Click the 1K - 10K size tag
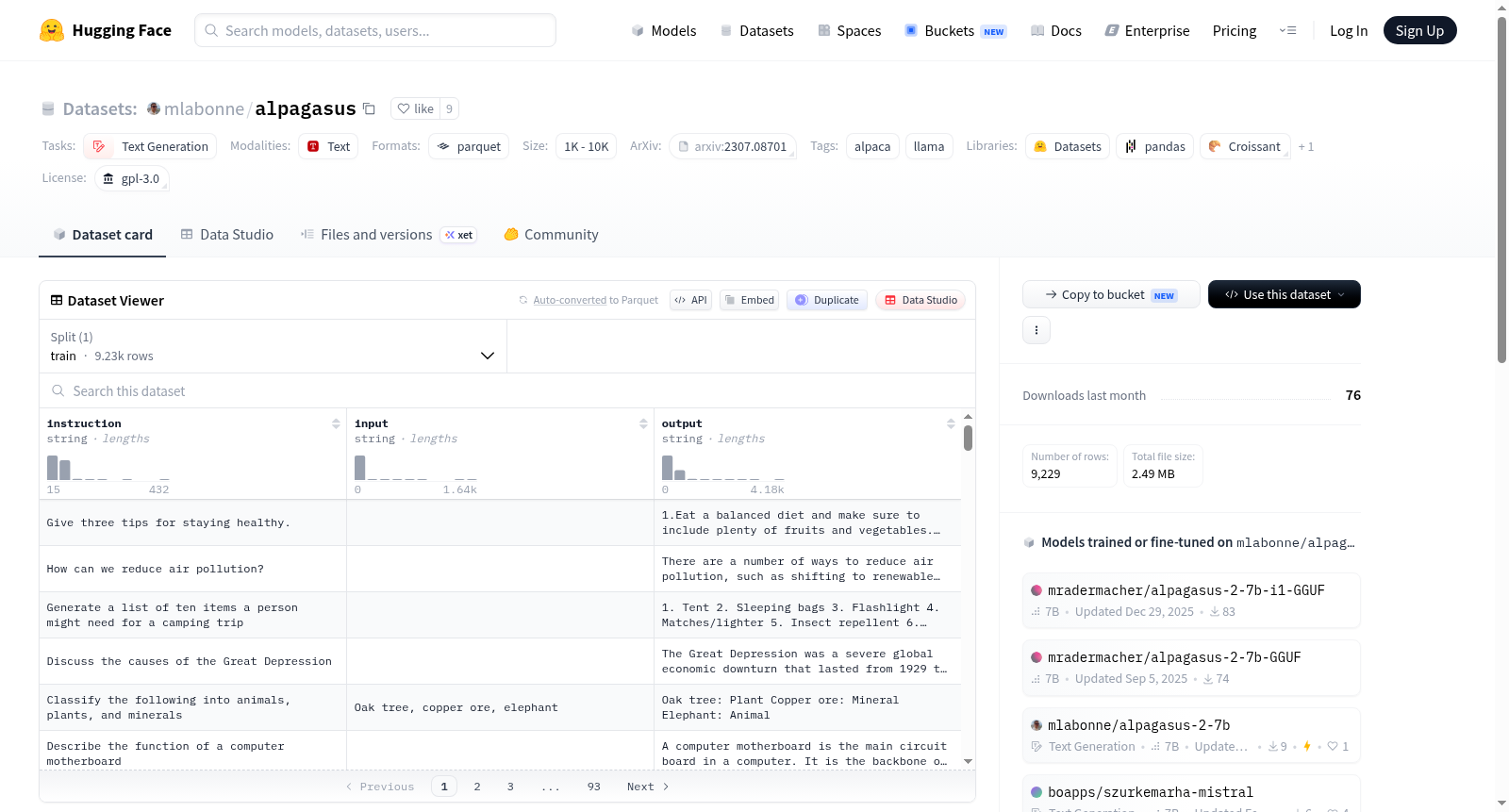This screenshot has width=1509, height=812. (x=587, y=146)
